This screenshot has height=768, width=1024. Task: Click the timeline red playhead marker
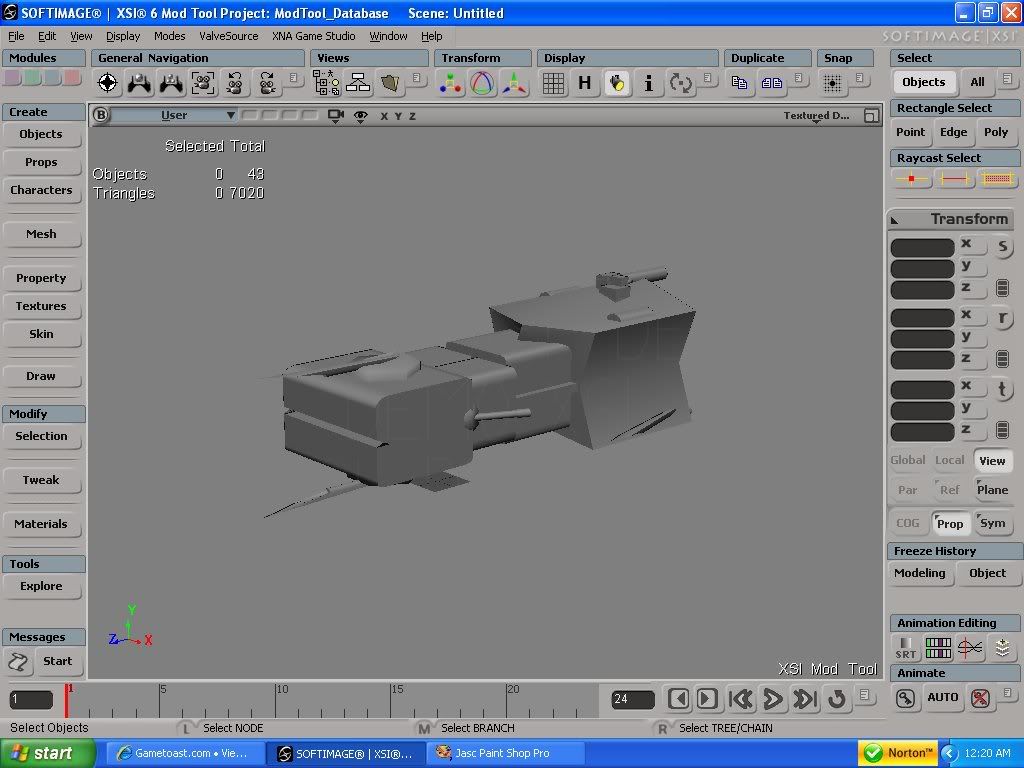point(67,701)
